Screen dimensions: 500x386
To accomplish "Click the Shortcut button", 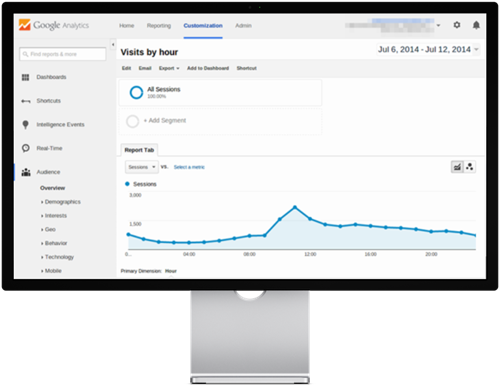I will click(247, 68).
